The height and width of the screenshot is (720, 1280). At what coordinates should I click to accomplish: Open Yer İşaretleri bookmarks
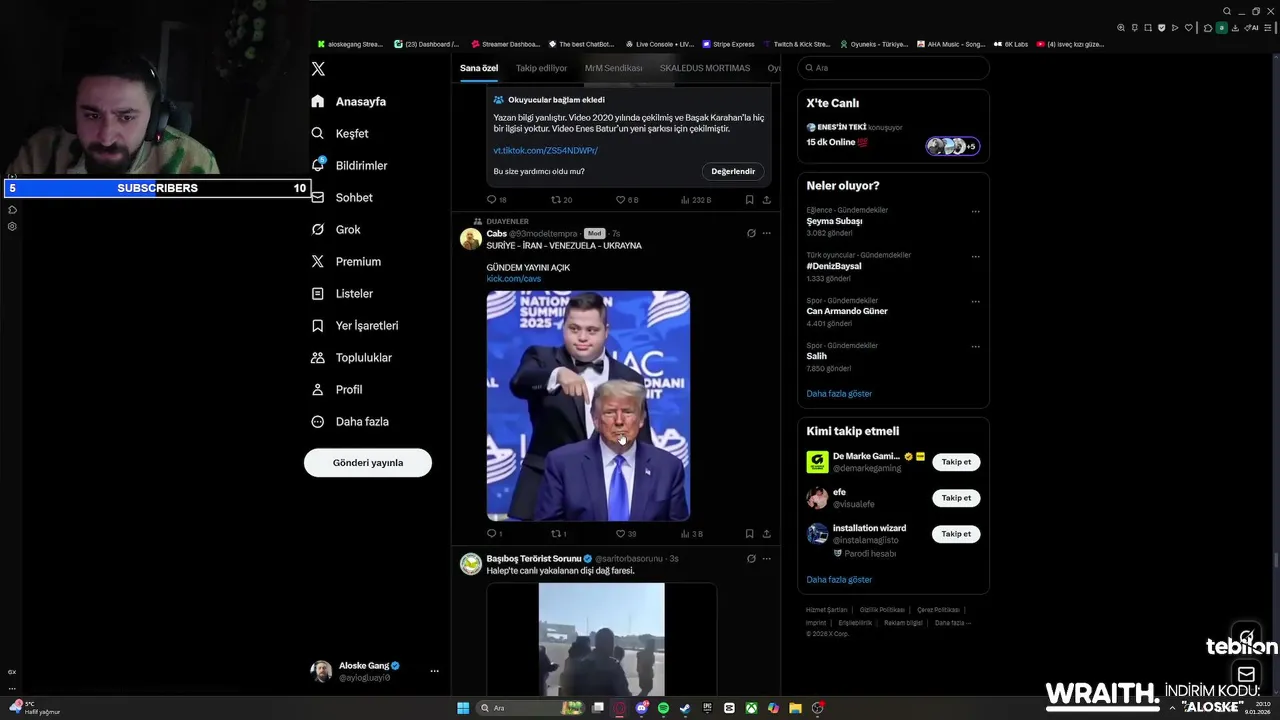pos(355,325)
